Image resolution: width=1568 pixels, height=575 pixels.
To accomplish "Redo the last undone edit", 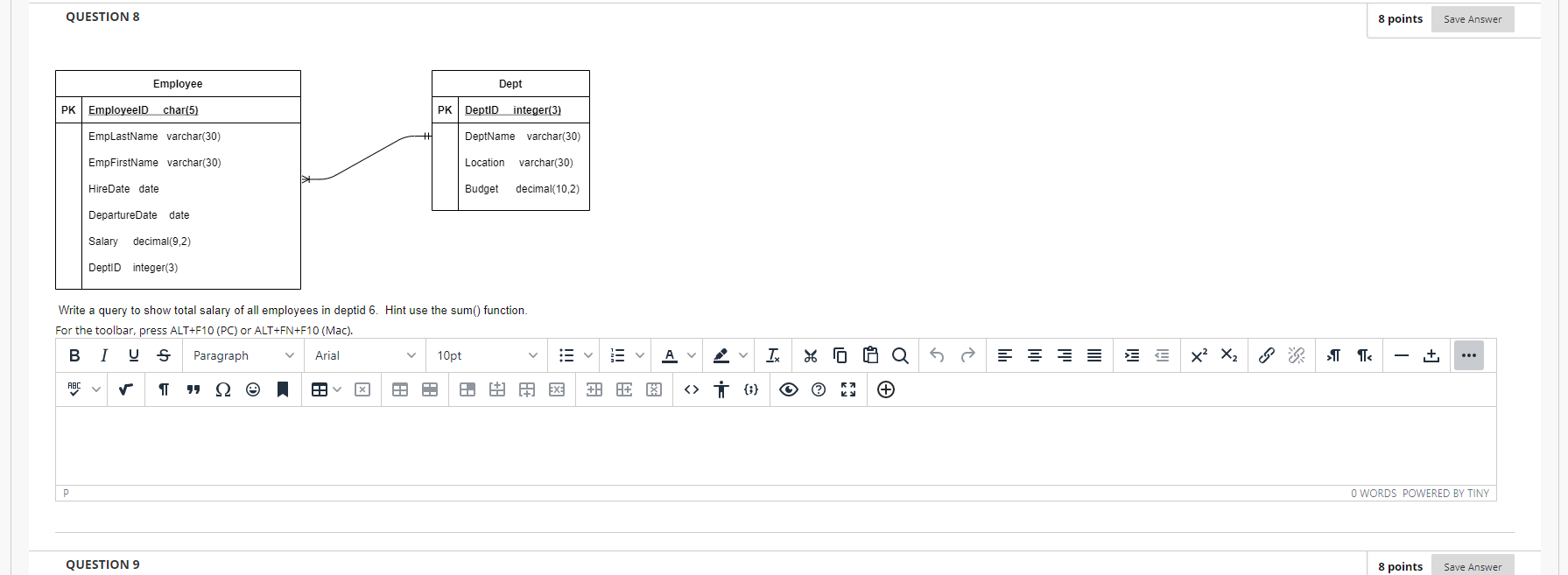I will click(967, 355).
